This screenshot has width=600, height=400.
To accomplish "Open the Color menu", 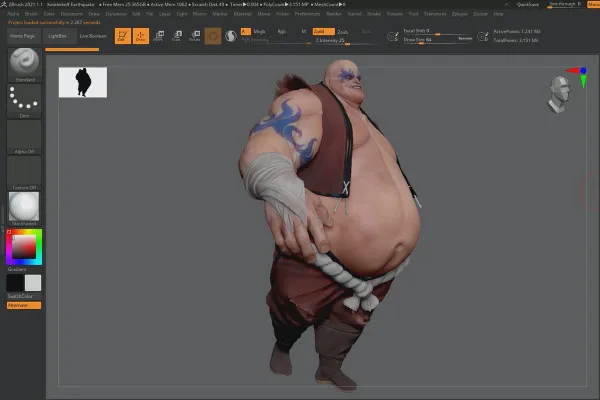I will [x=49, y=14].
